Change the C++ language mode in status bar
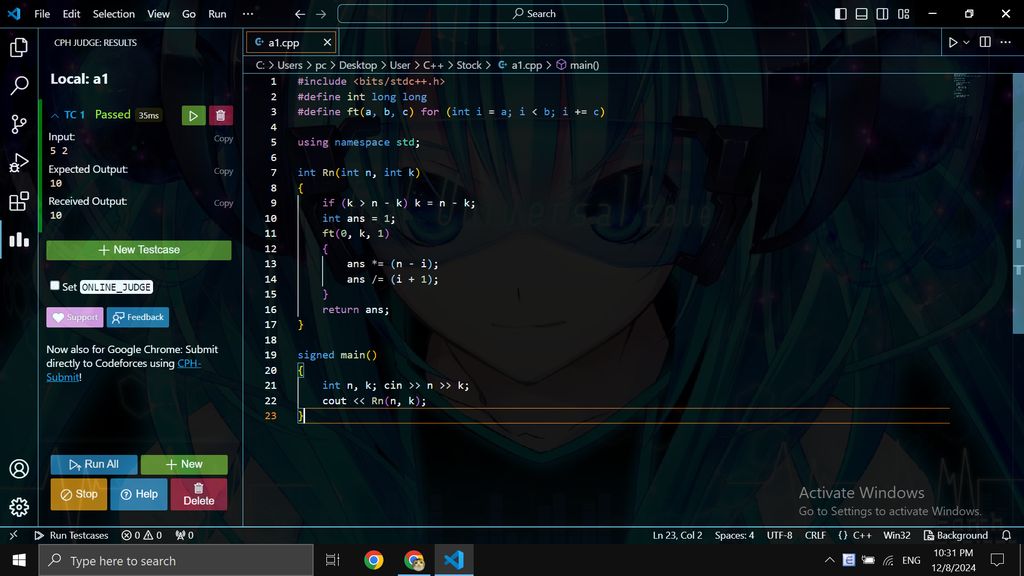This screenshot has height=576, width=1024. (862, 535)
